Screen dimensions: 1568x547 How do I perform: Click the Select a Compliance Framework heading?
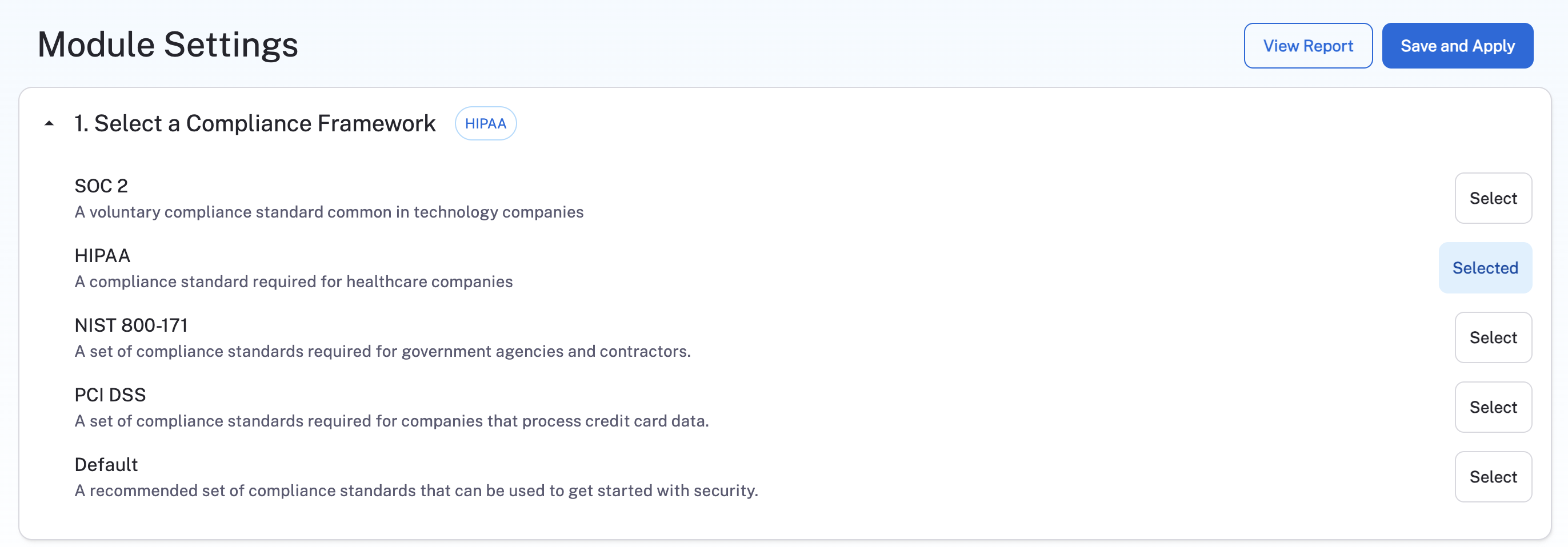click(254, 123)
